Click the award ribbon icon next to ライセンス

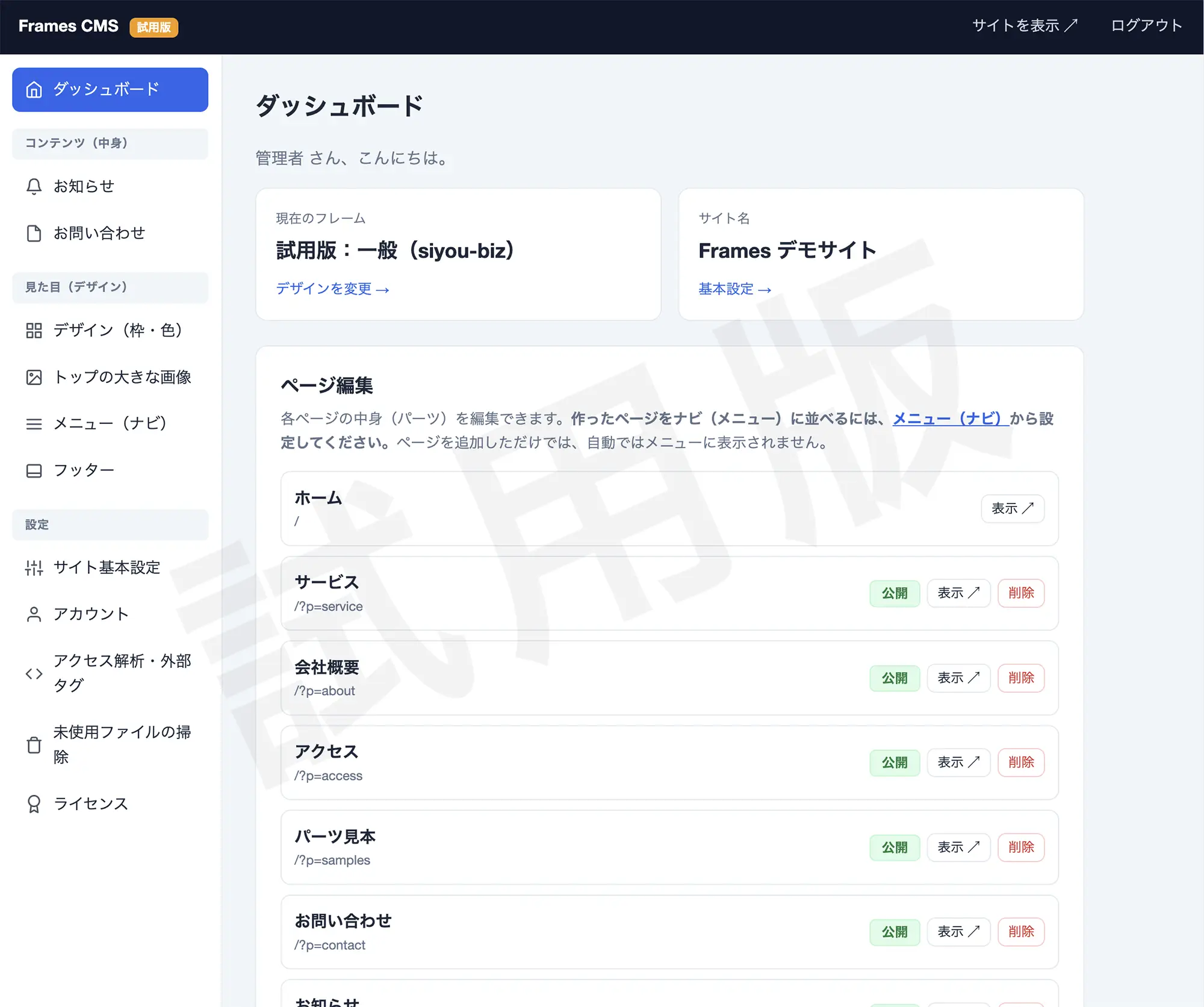point(34,804)
